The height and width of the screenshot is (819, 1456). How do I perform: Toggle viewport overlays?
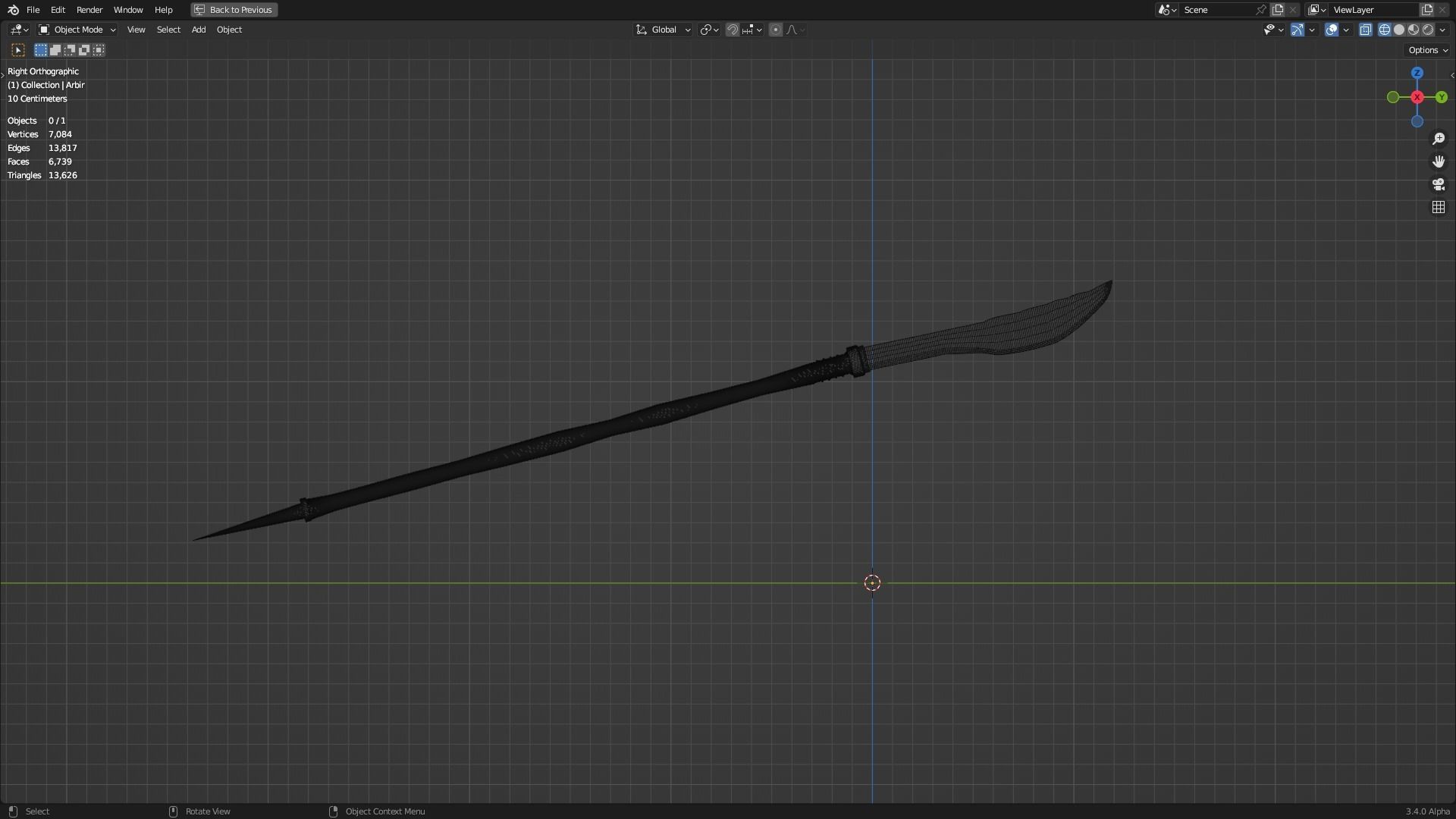pos(1332,30)
